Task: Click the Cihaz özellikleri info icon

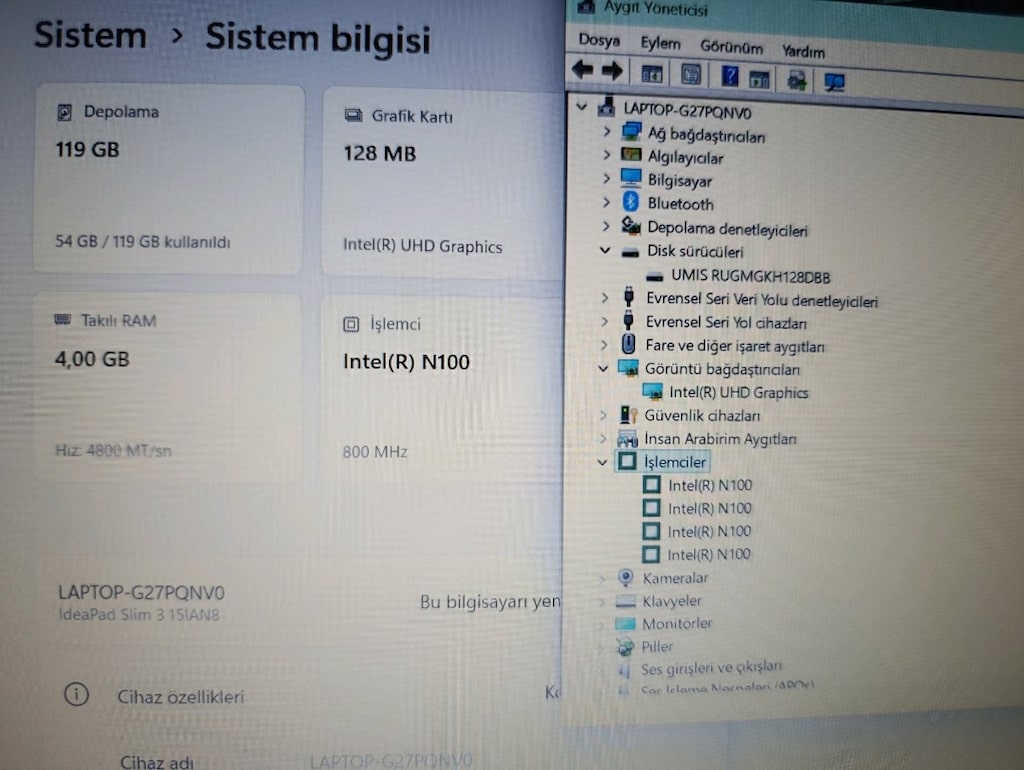Action: pos(76,694)
